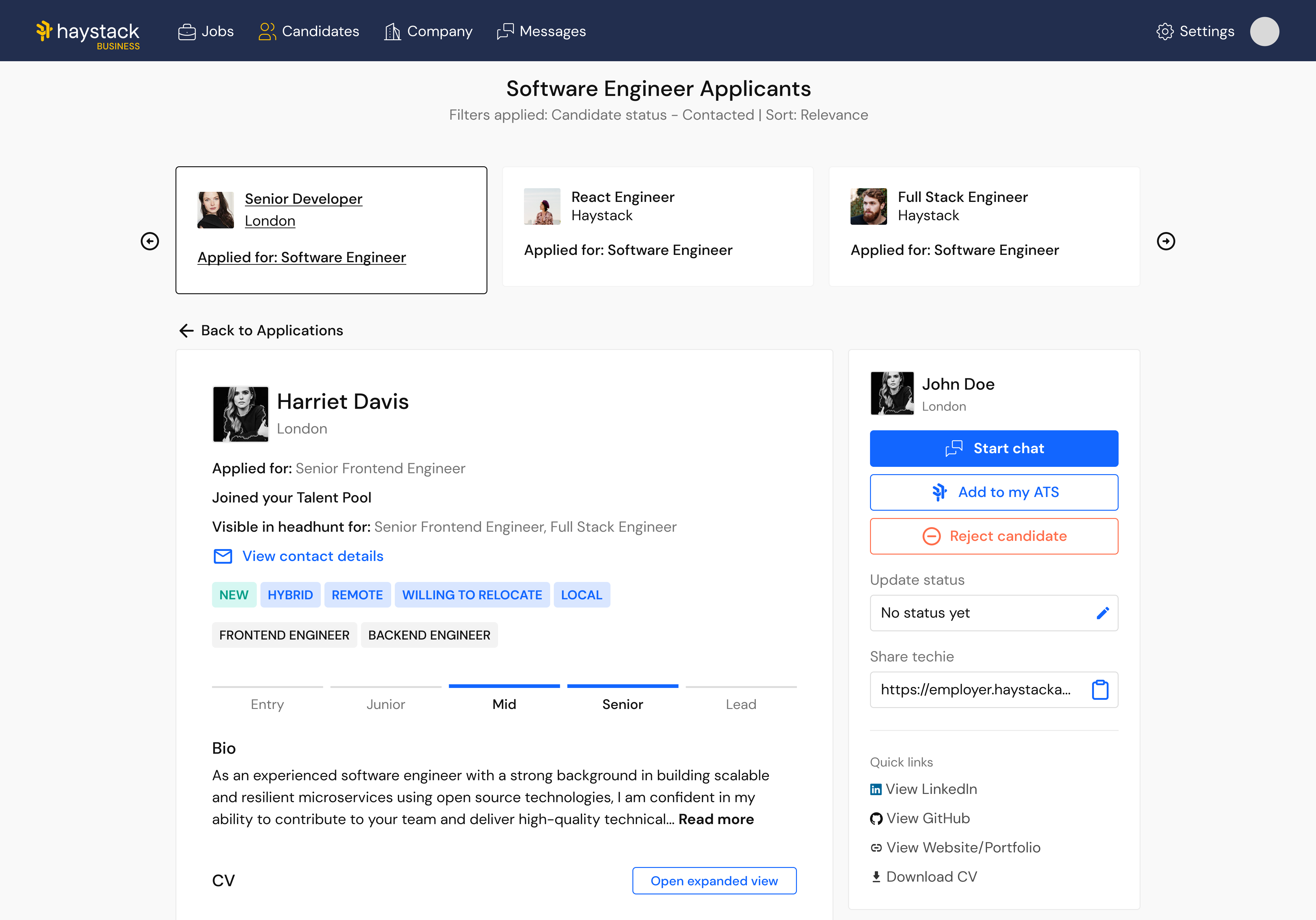Click the Senior Developer title link
The width and height of the screenshot is (1316, 920).
point(303,199)
